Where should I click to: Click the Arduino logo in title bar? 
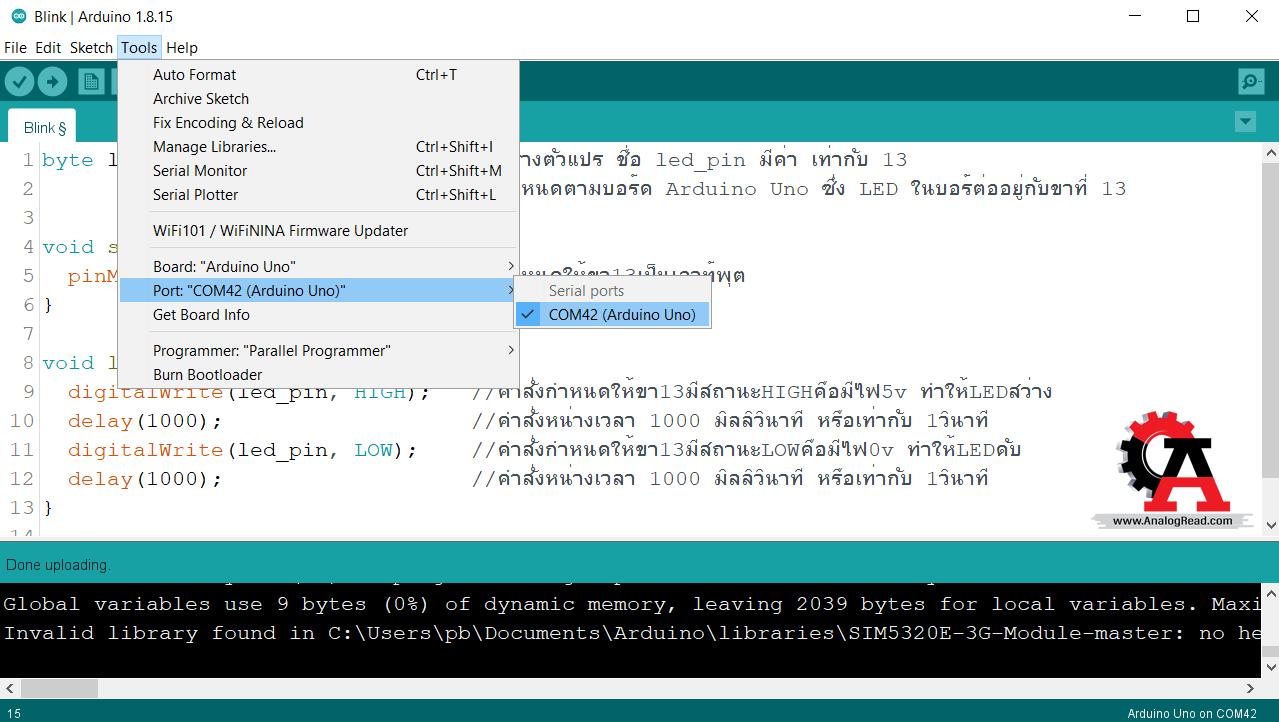[x=19, y=17]
